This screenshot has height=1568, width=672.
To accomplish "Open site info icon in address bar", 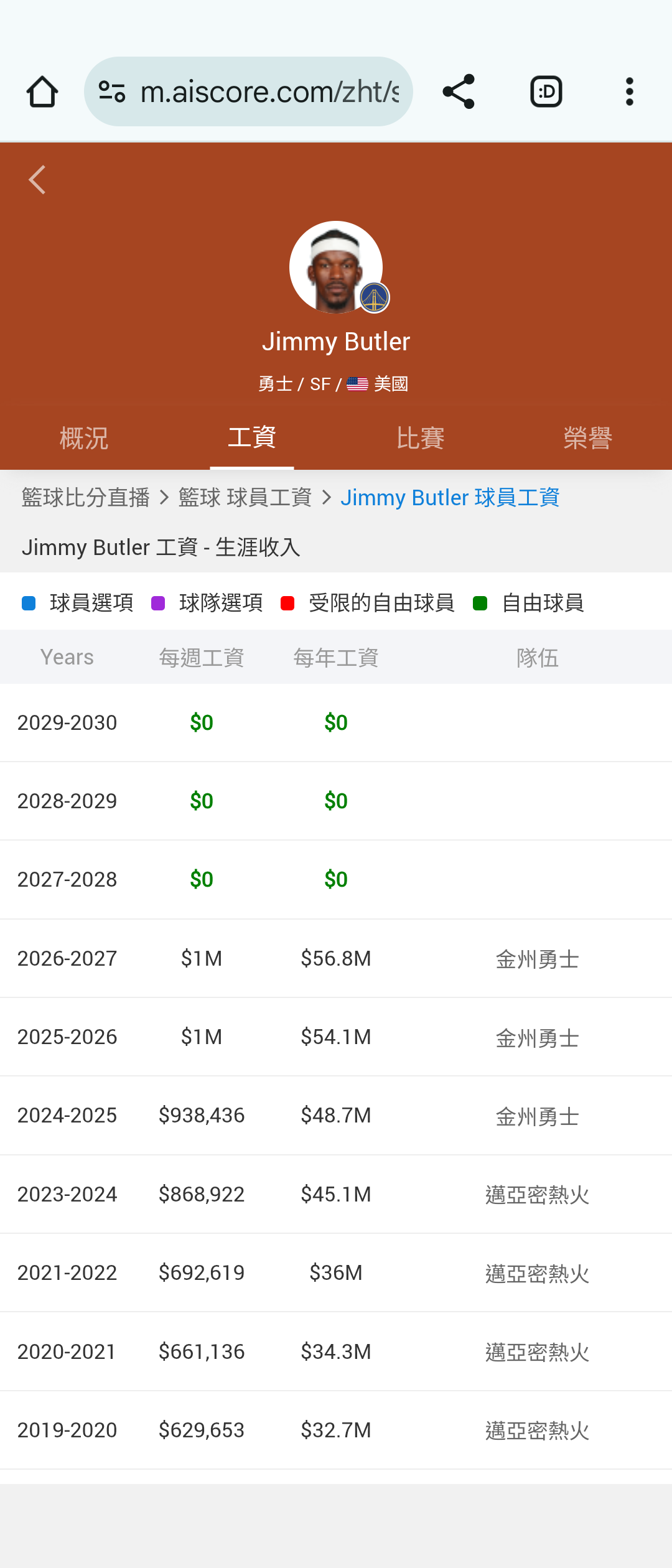I will pyautogui.click(x=112, y=92).
